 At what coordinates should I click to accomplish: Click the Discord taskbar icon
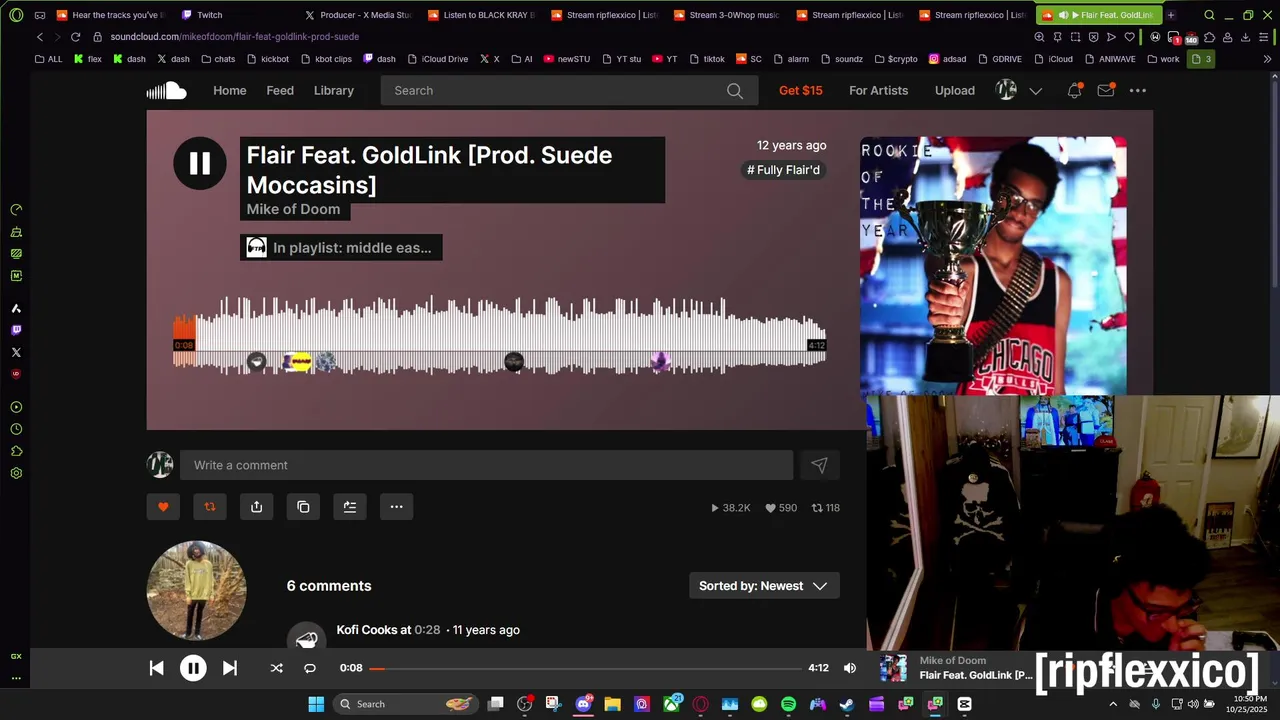583,704
